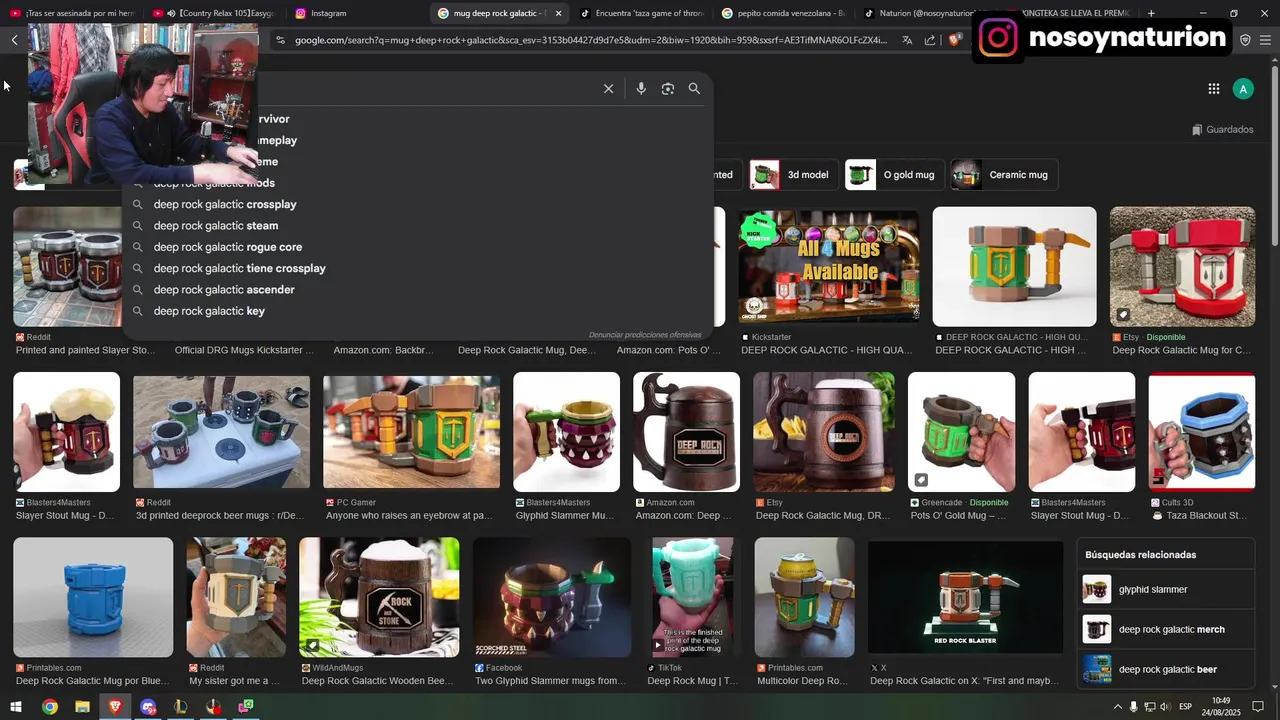The height and width of the screenshot is (720, 1280).
Task: Close the mug deep rock galactic tab
Action: [558, 13]
